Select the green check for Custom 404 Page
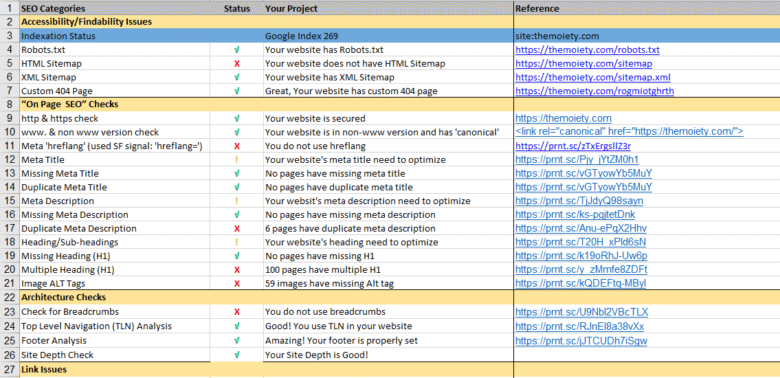 click(x=237, y=92)
